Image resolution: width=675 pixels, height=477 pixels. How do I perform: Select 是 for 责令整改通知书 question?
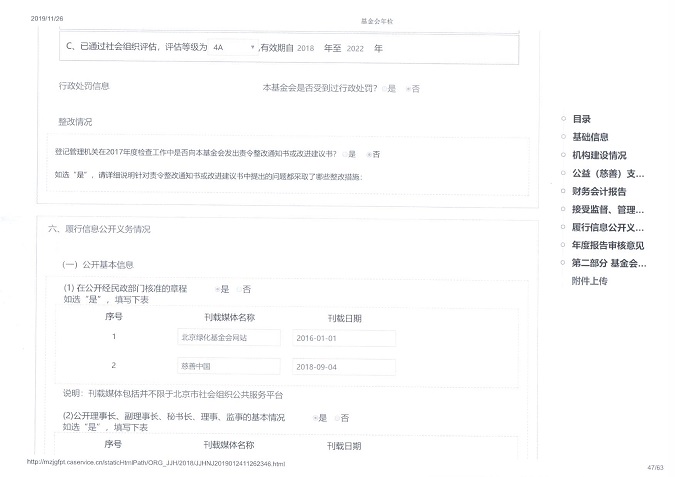[345, 154]
